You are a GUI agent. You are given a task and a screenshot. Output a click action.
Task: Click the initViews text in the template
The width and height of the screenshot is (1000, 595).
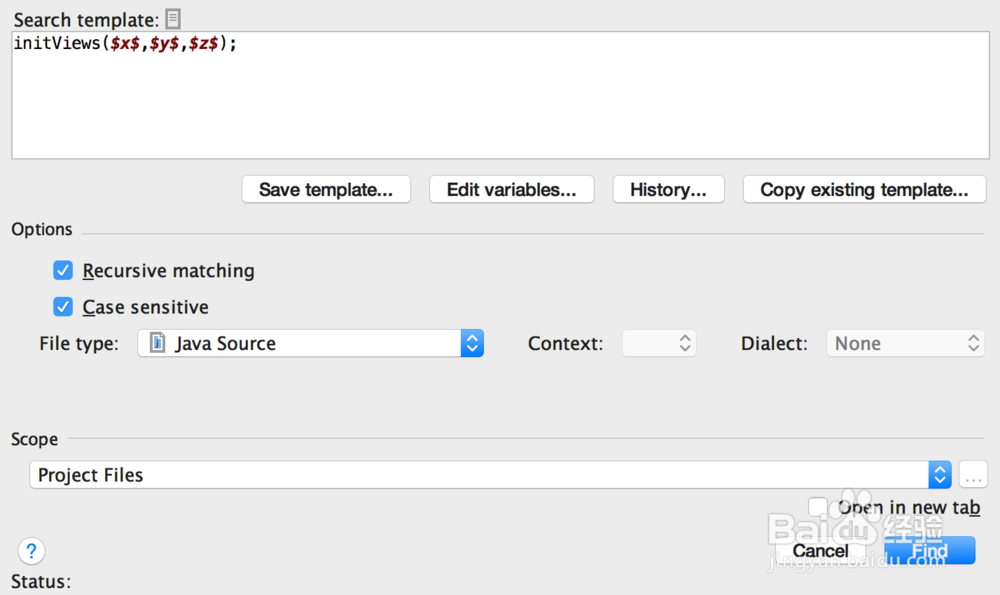(56, 44)
